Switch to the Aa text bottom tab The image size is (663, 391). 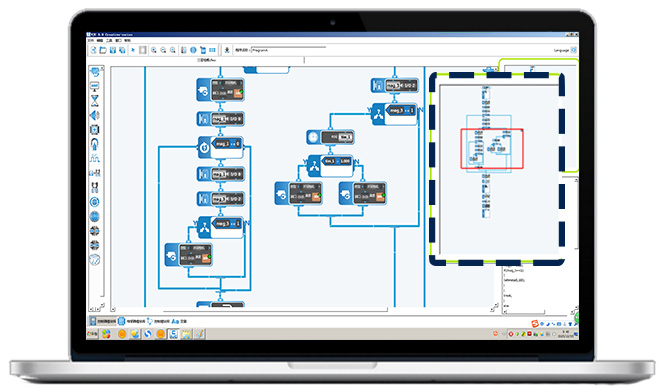tap(179, 322)
